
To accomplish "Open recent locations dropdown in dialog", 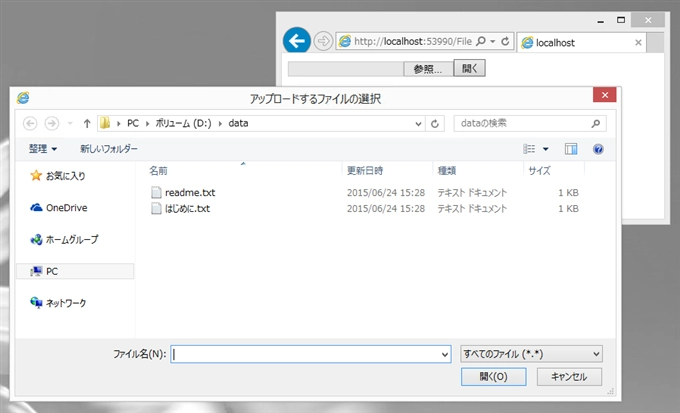I will [70, 124].
